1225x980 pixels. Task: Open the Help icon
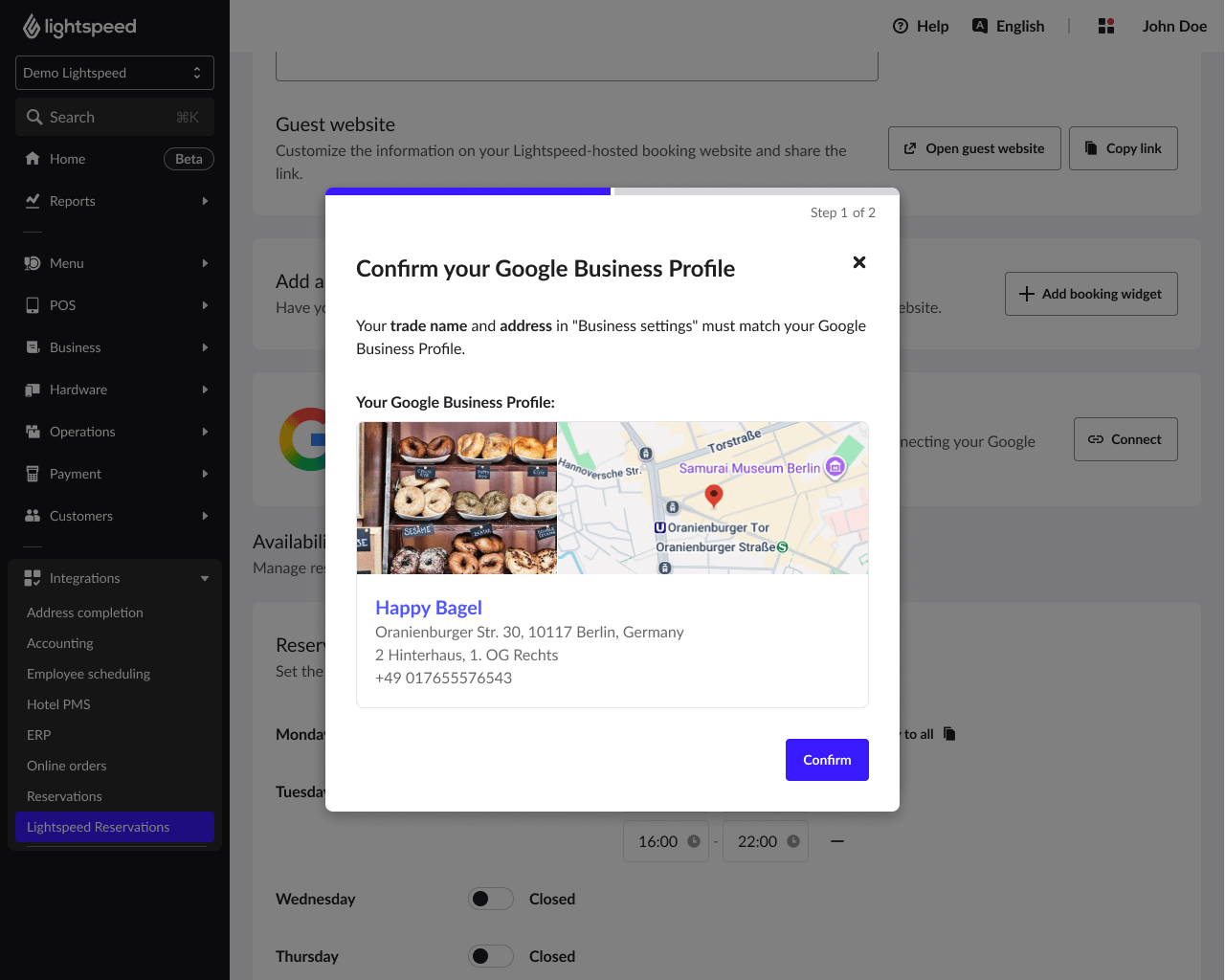(x=901, y=26)
